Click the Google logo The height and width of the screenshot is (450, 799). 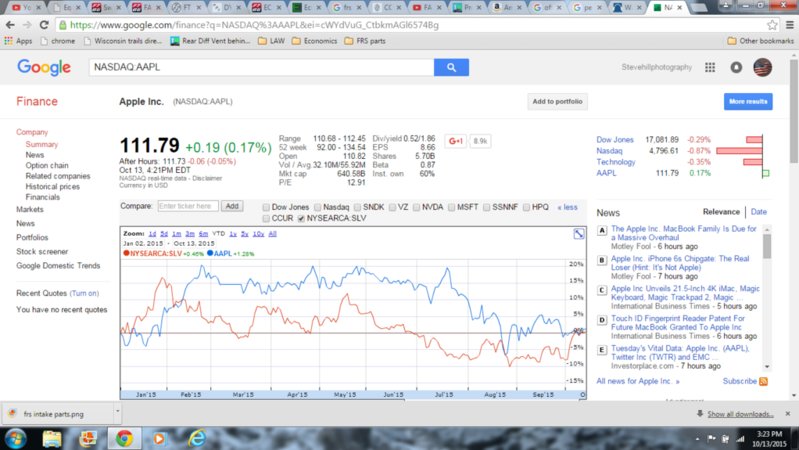[x=44, y=67]
